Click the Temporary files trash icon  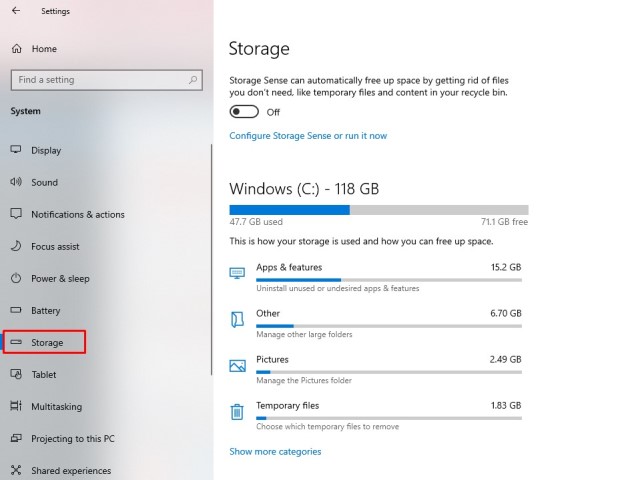click(237, 411)
